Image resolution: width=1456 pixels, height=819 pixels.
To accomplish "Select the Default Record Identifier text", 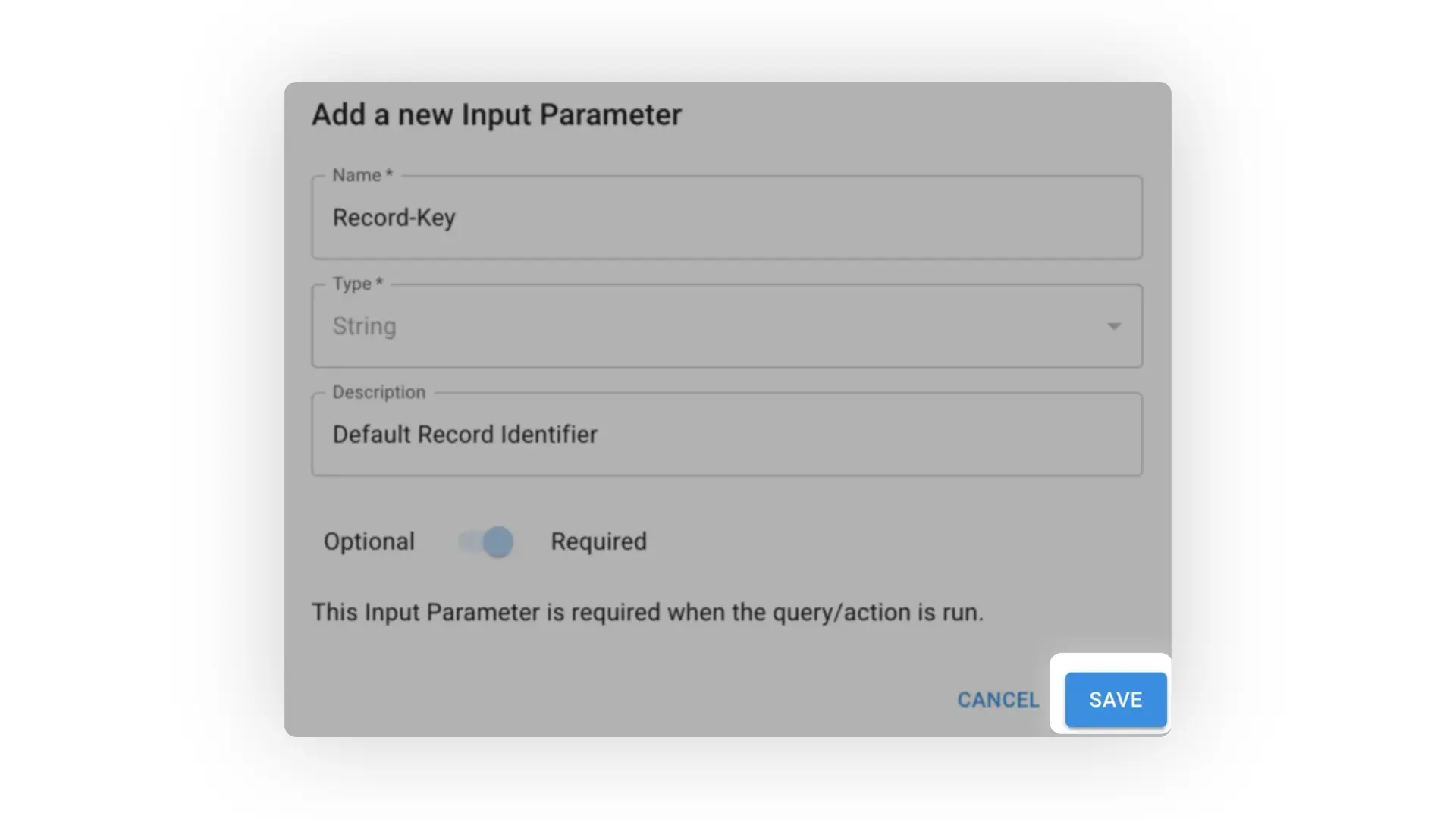I will pos(465,434).
